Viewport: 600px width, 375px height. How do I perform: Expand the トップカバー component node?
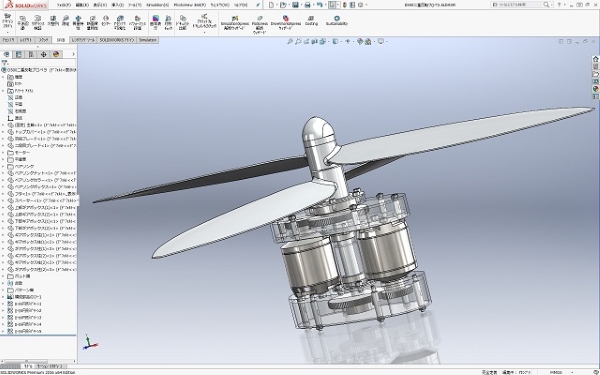coord(3,132)
